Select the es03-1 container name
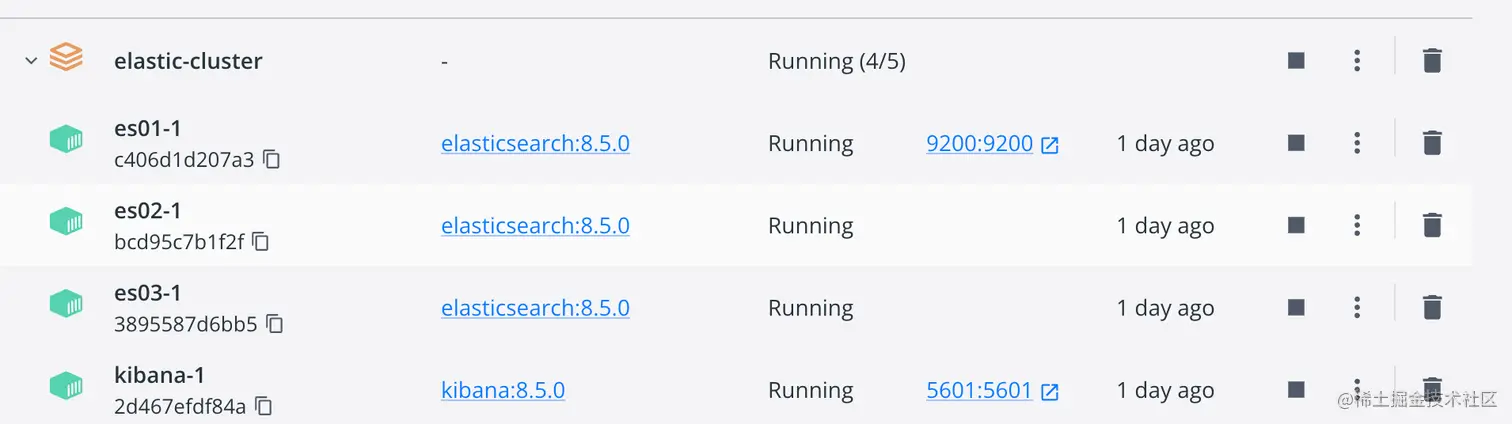 148,293
